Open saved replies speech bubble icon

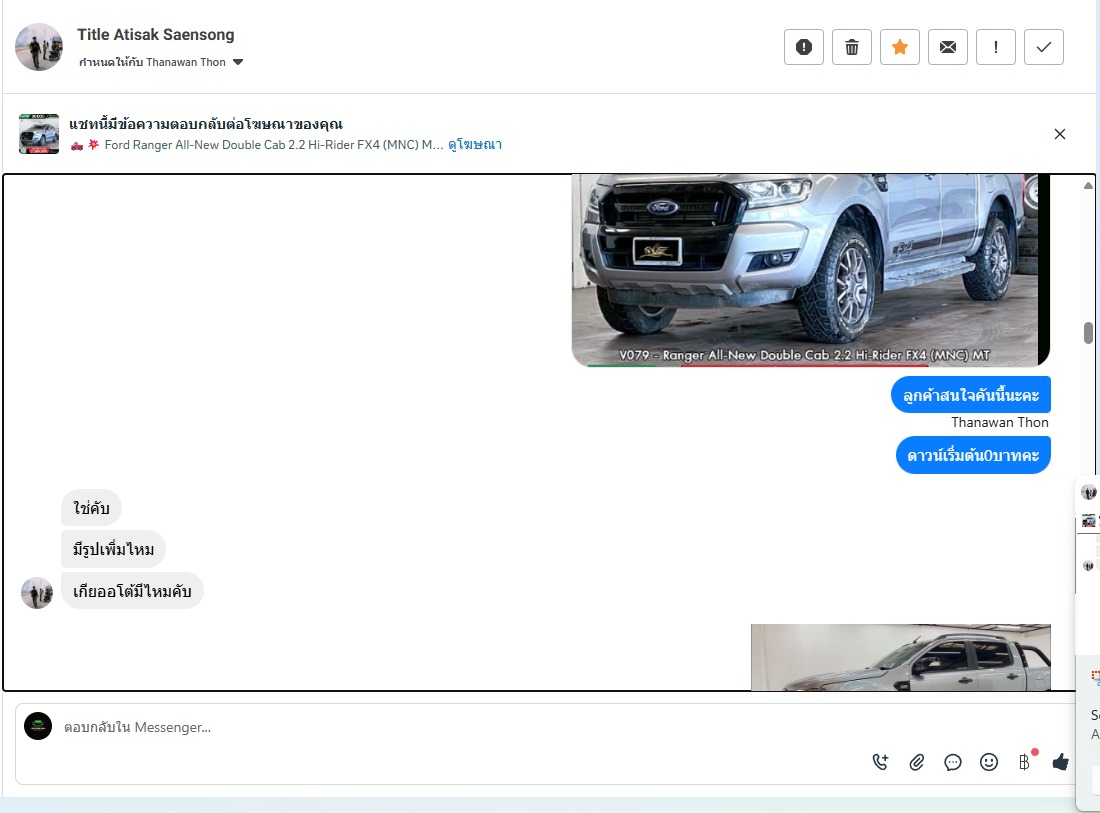click(953, 762)
